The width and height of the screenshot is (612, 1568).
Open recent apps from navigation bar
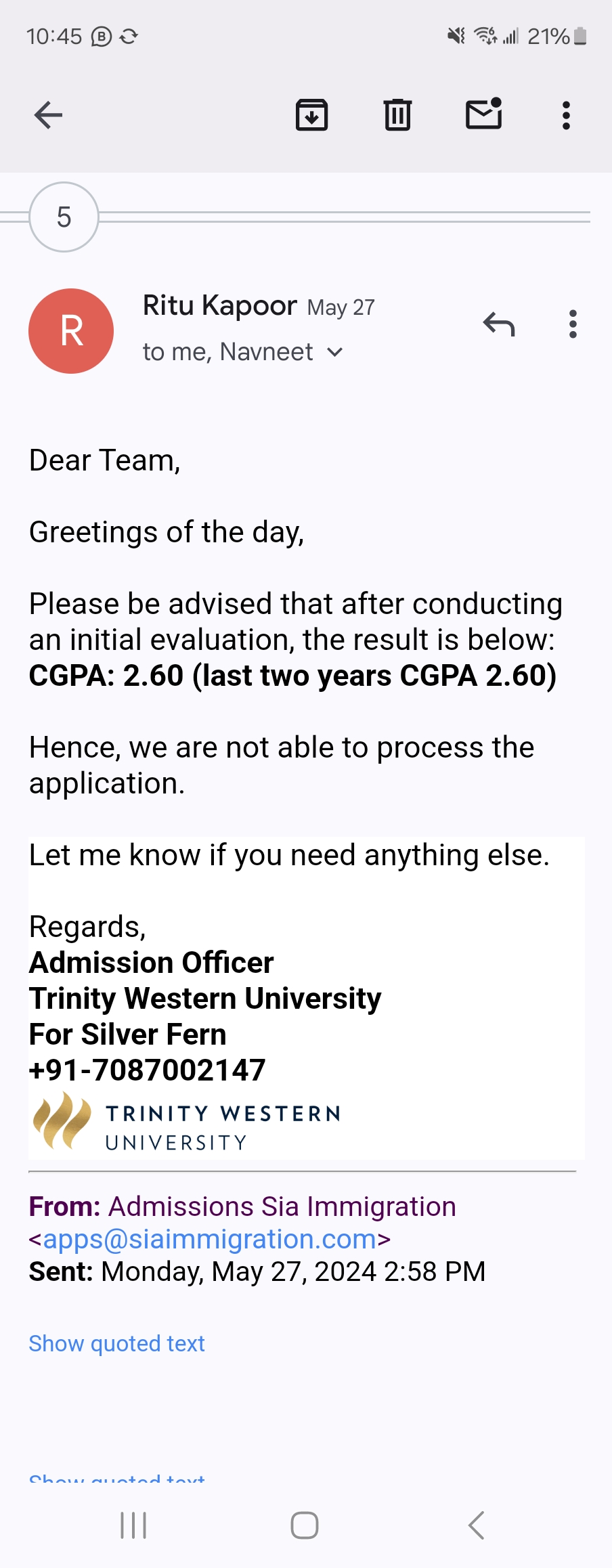tap(133, 1525)
